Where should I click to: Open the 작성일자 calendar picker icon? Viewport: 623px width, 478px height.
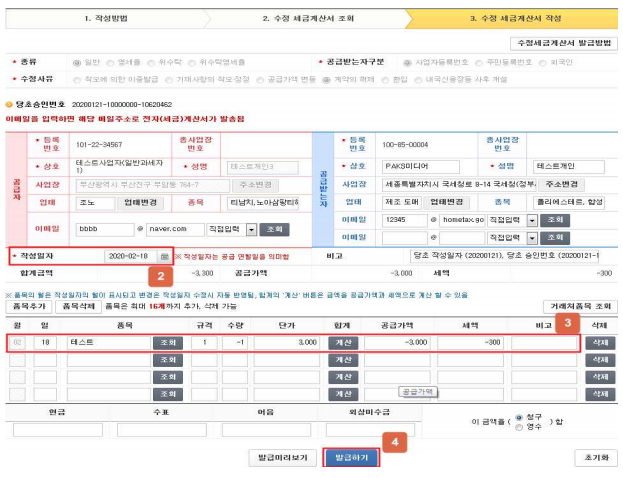(x=164, y=257)
